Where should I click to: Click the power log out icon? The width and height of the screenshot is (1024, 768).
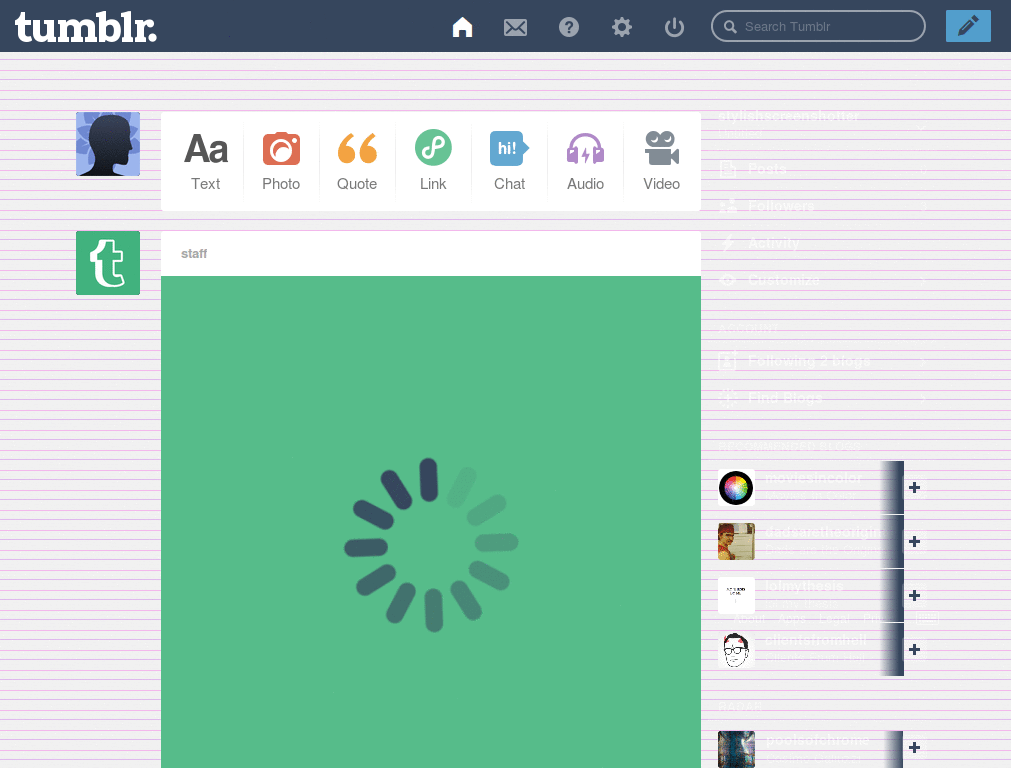tap(674, 27)
